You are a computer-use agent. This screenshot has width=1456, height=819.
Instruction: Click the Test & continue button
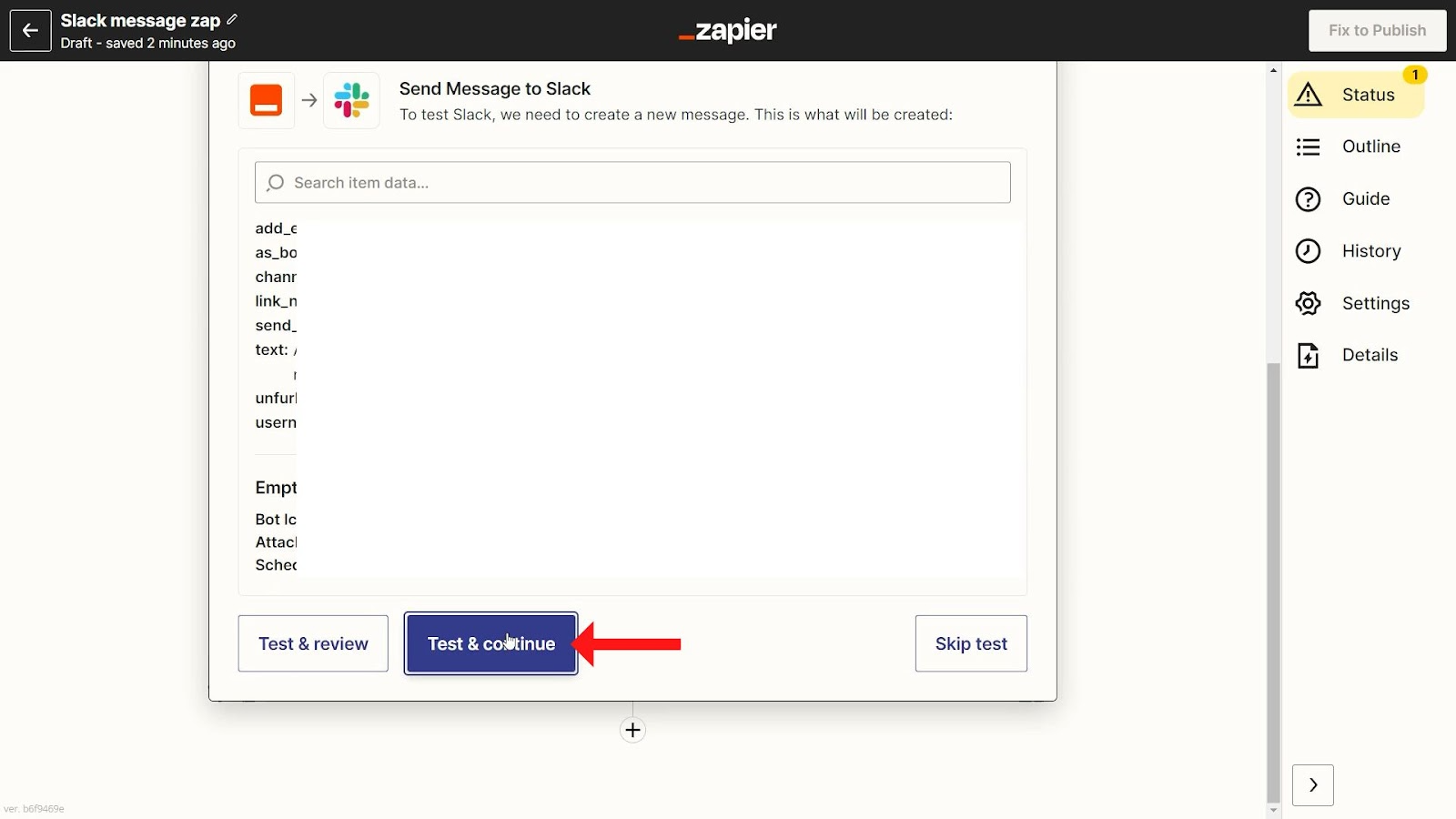tap(490, 643)
